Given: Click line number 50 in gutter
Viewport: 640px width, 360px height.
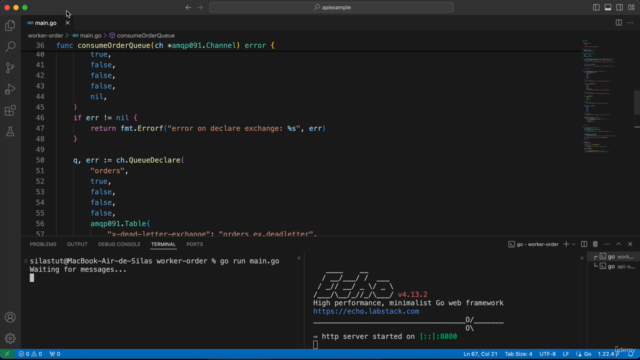Looking at the screenshot, I should (x=40, y=160).
